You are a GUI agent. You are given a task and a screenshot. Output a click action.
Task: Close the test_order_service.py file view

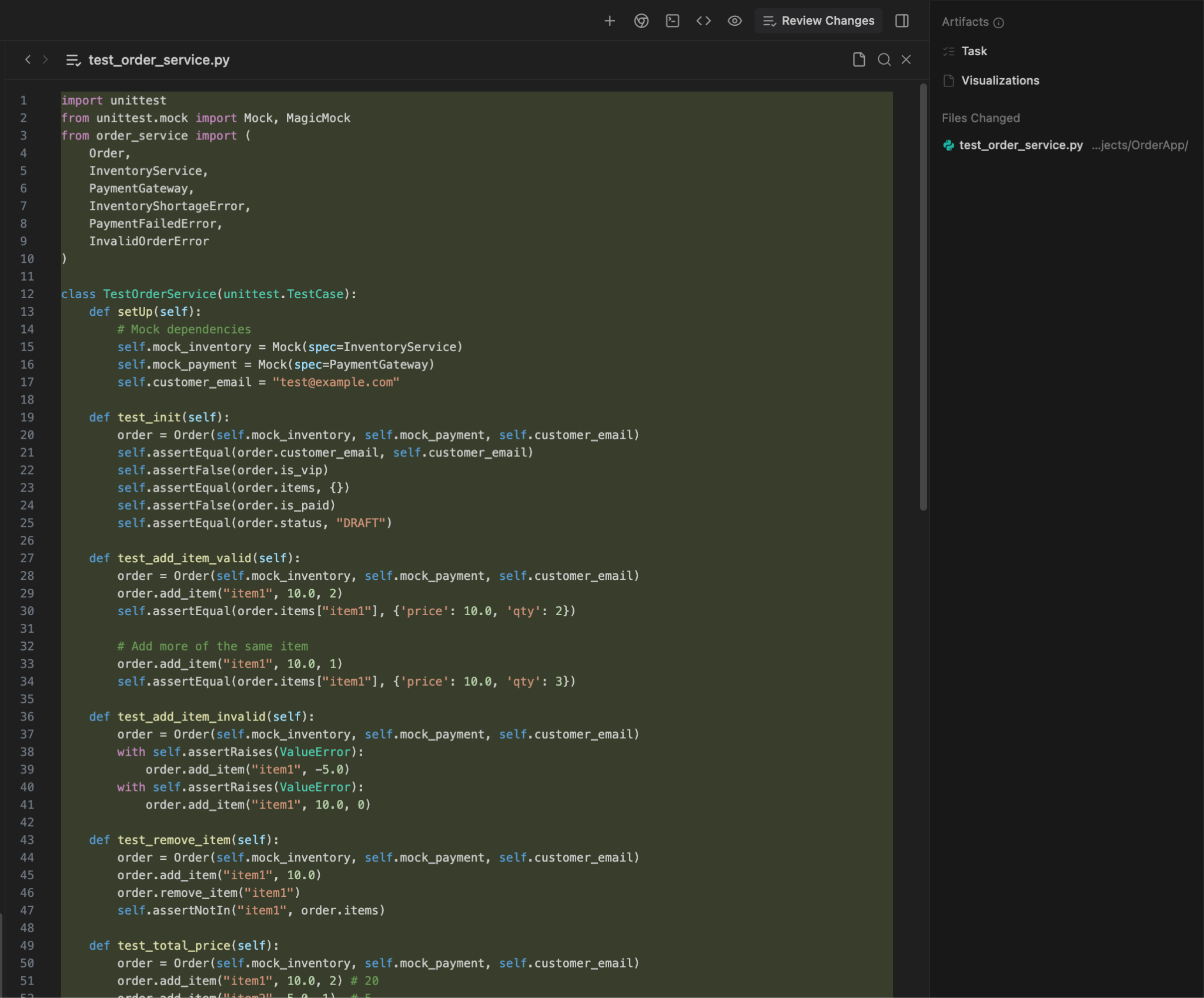coord(906,59)
